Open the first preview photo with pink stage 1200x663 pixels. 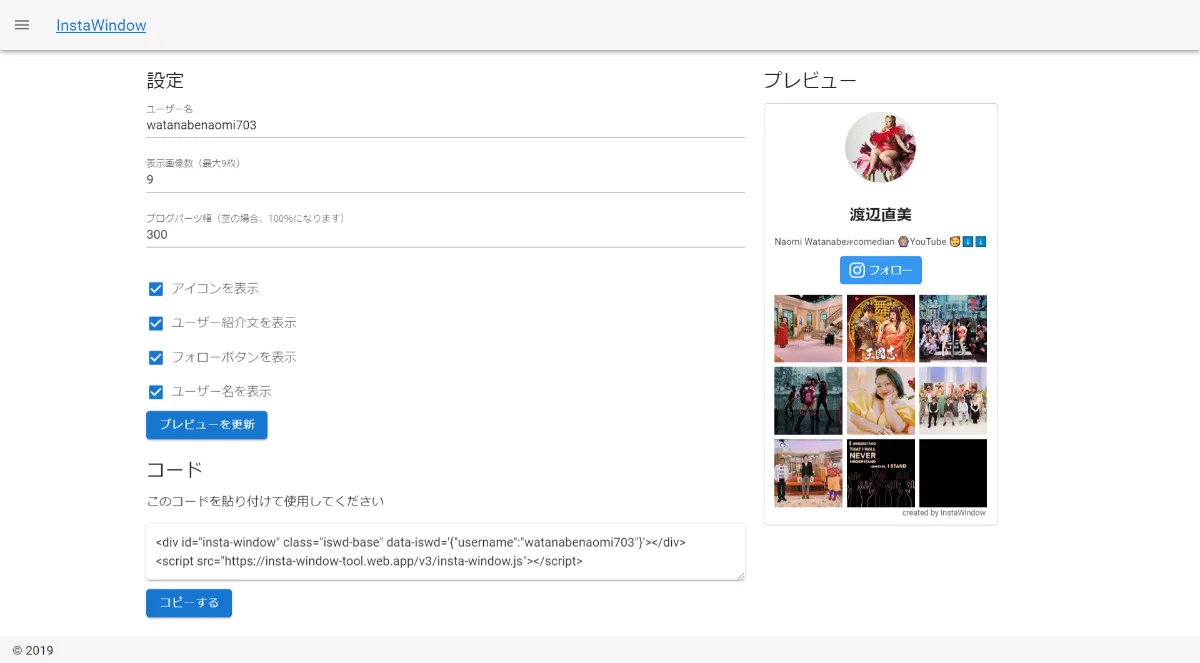[808, 328]
